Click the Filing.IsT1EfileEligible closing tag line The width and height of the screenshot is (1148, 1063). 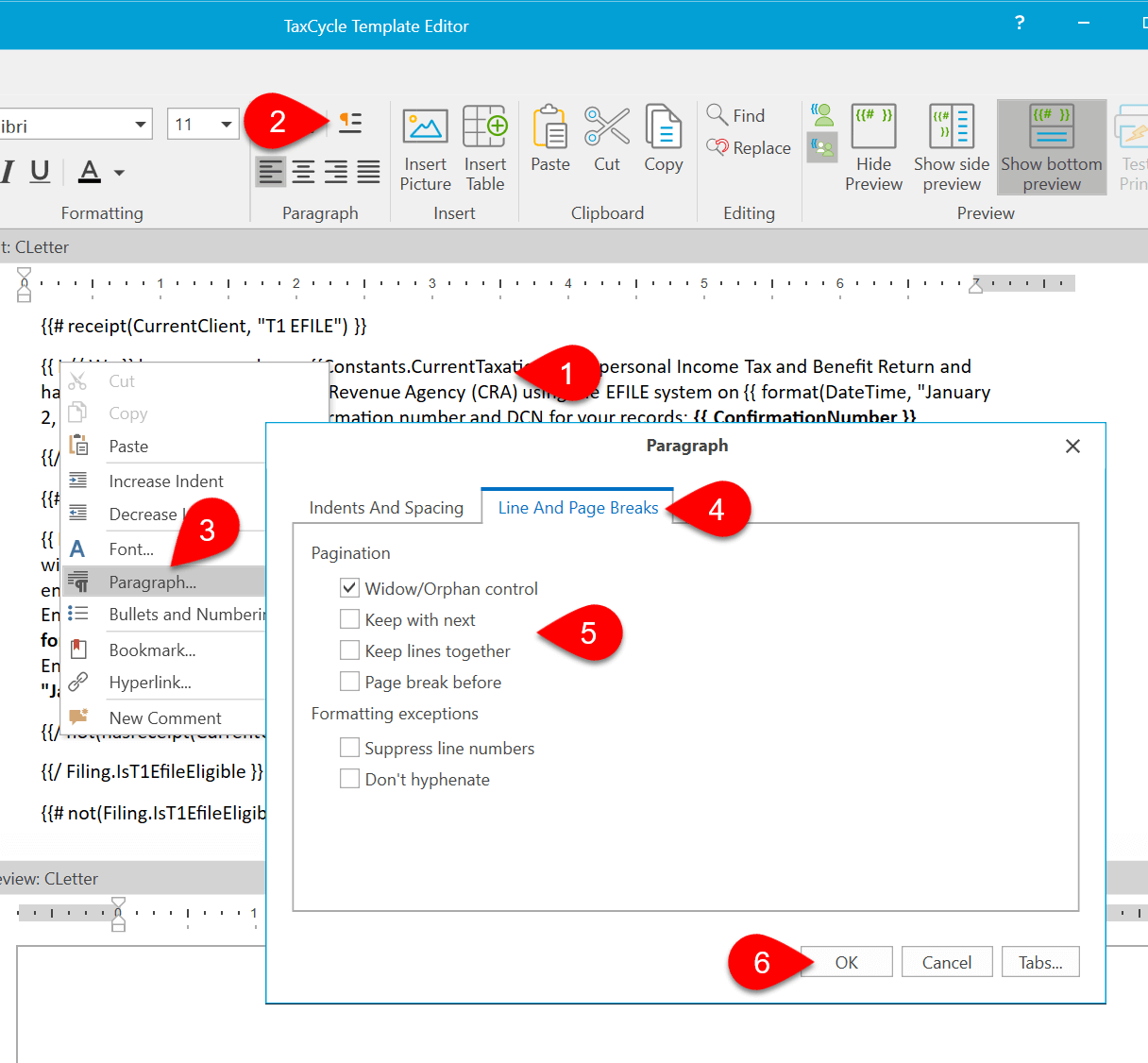[x=152, y=772]
